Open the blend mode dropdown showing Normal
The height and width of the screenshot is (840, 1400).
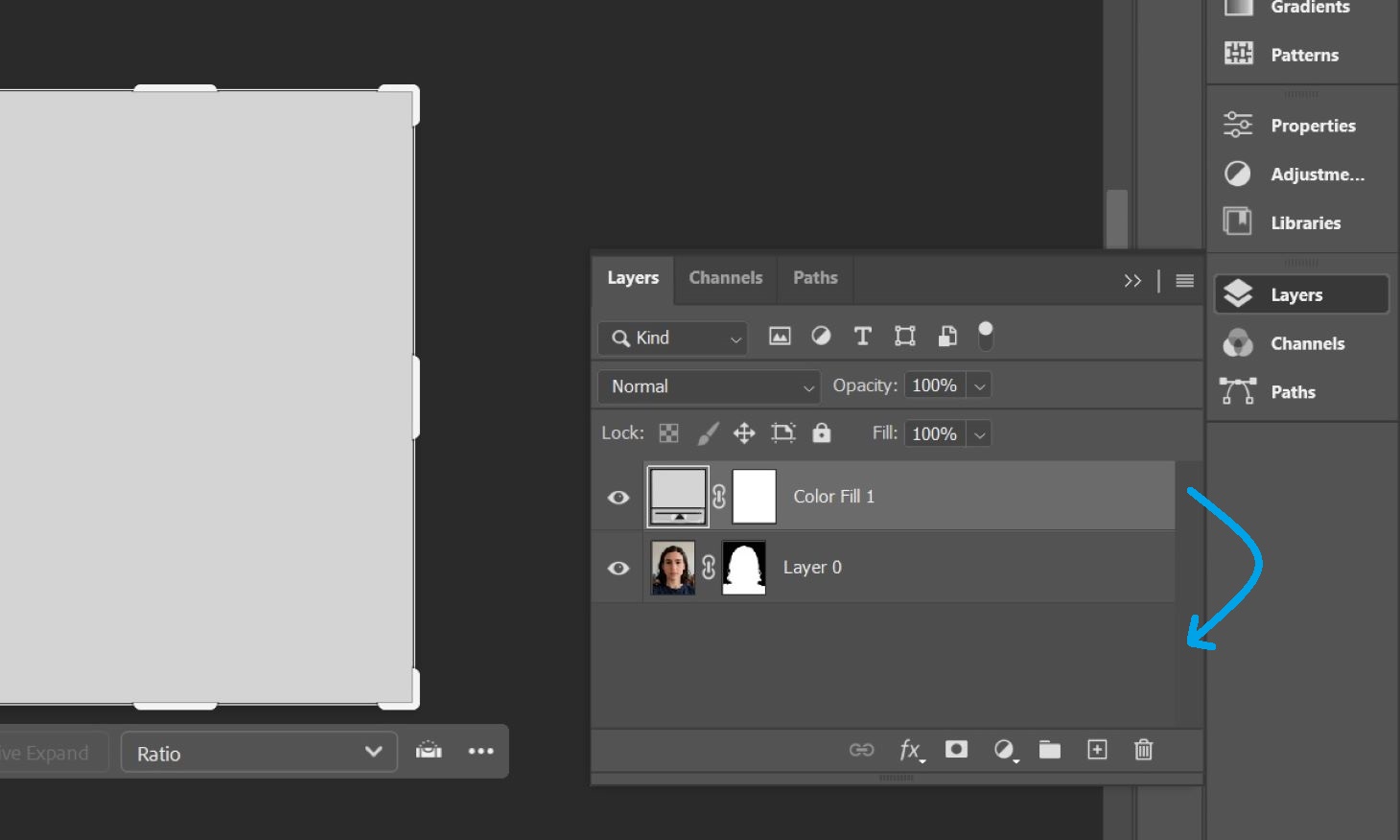click(708, 386)
